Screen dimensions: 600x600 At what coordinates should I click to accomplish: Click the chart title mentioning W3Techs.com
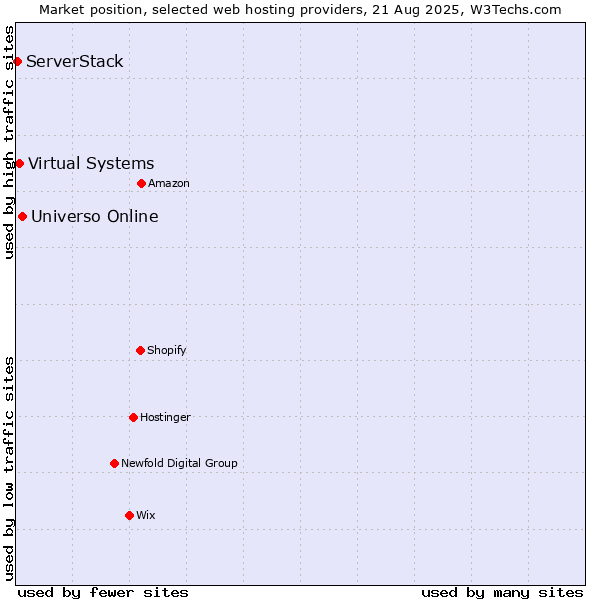[300, 10]
